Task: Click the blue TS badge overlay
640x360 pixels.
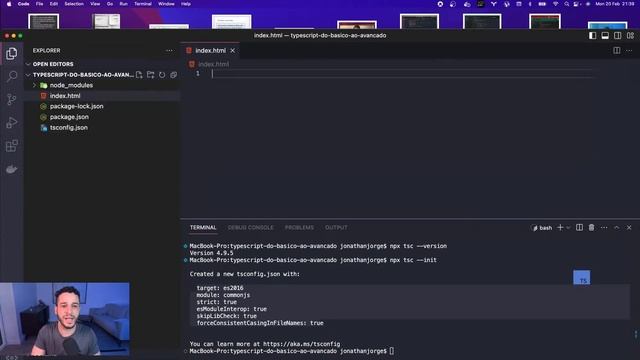Action: [x=582, y=278]
